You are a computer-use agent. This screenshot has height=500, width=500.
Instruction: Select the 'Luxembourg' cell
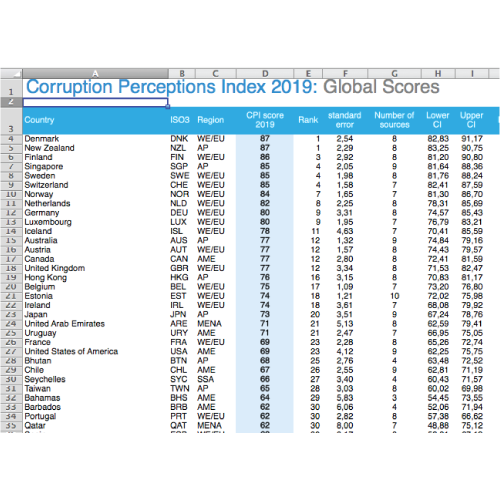point(95,222)
